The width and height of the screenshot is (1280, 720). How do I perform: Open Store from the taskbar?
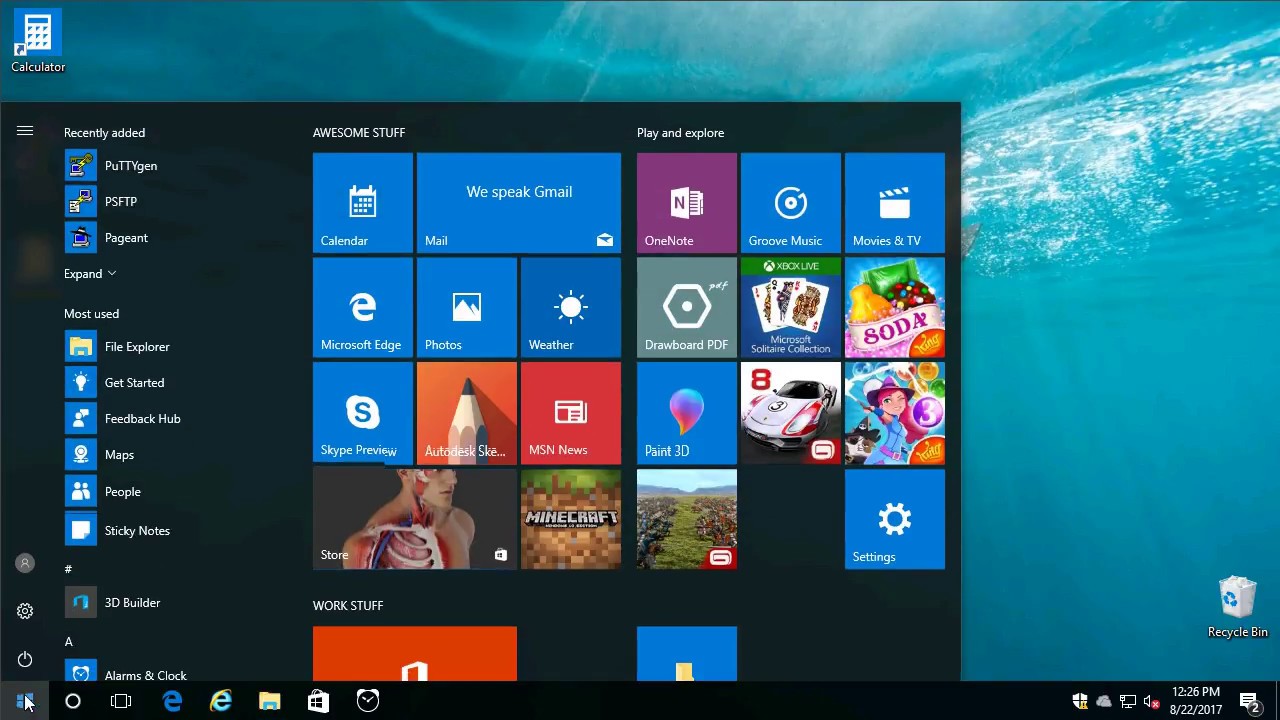coord(318,701)
